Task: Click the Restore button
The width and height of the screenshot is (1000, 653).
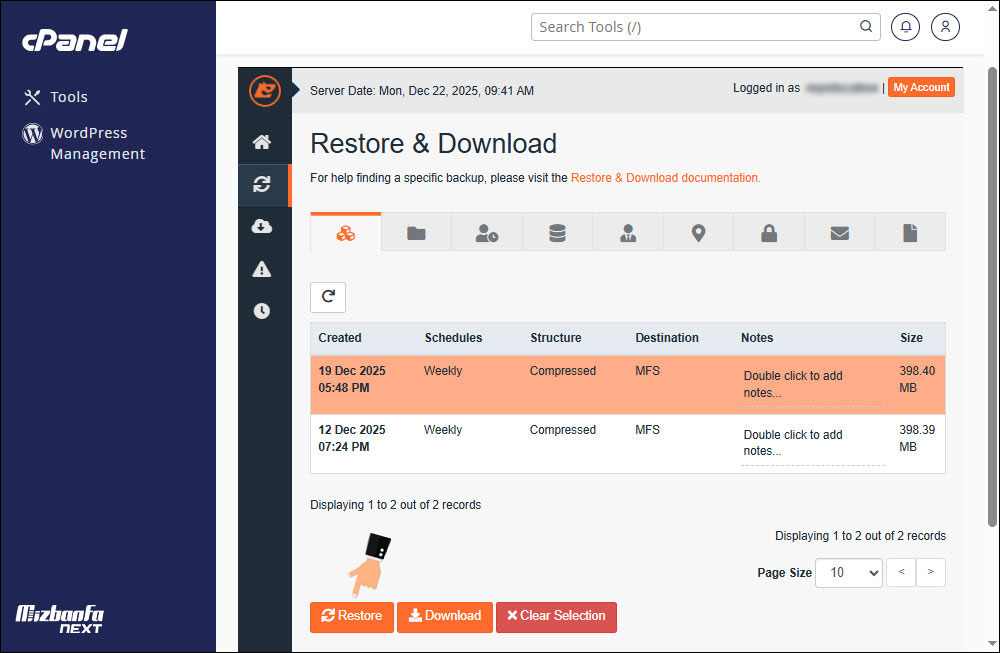Action: tap(351, 617)
